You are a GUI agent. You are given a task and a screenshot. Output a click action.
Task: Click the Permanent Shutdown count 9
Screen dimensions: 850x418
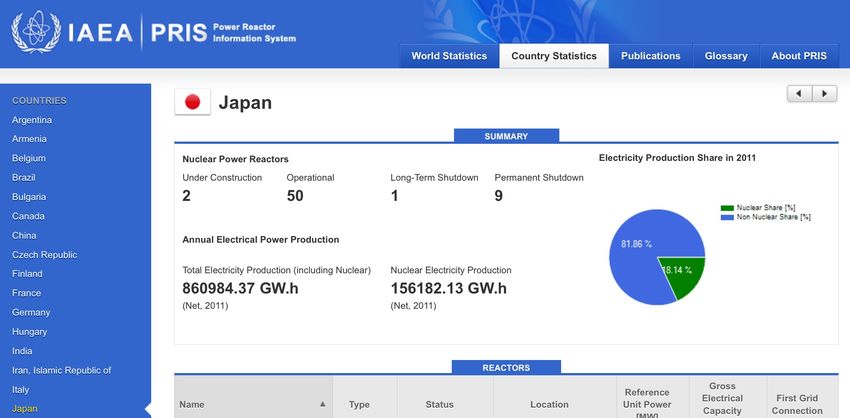click(499, 196)
